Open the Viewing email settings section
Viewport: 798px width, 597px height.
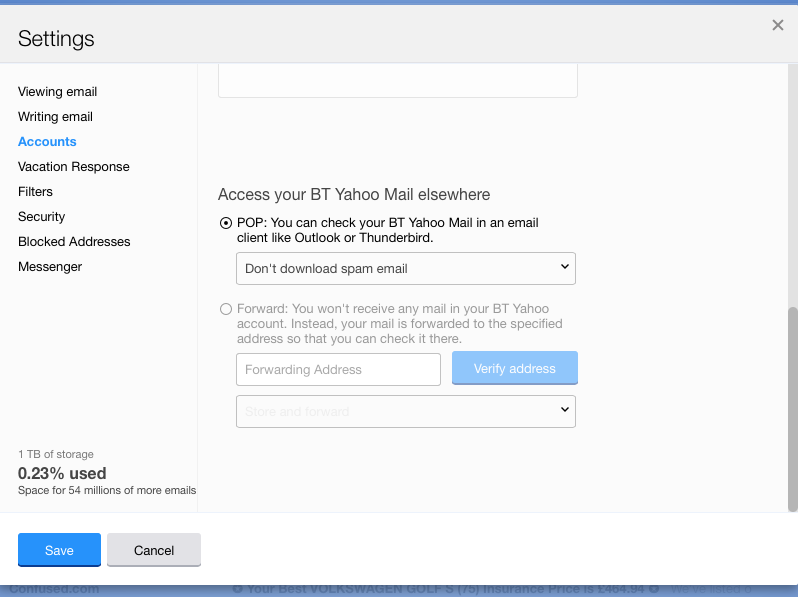pyautogui.click(x=57, y=92)
